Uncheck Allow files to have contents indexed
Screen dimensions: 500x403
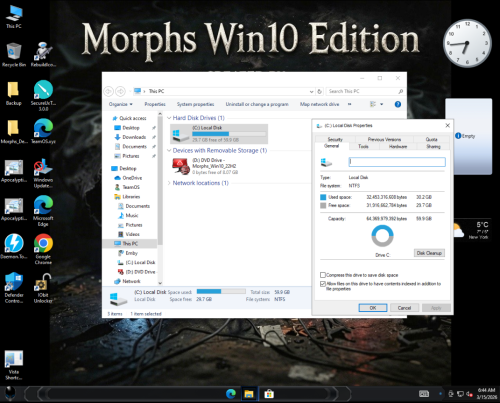tap(322, 284)
